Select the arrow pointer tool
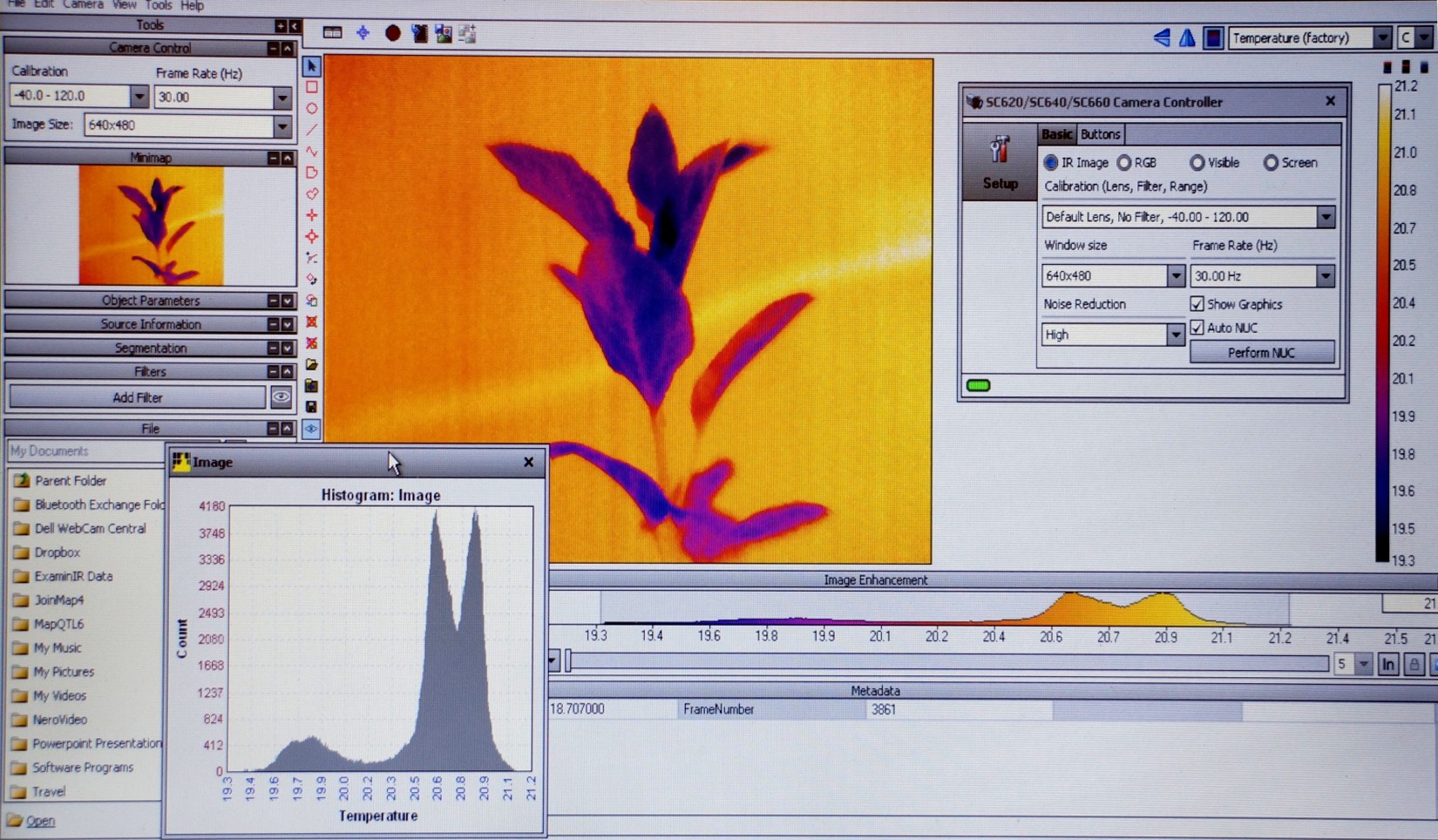Screen dimensions: 1438x840 [311, 66]
